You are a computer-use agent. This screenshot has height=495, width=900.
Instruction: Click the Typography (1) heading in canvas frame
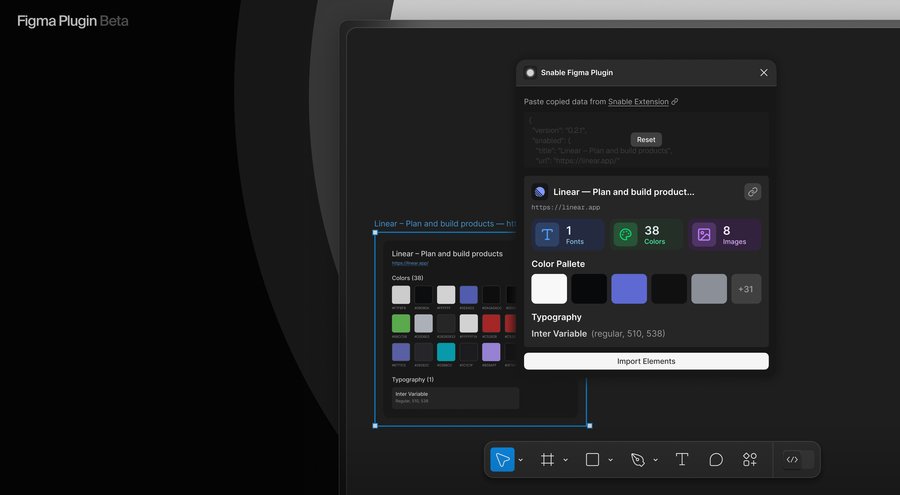pyautogui.click(x=413, y=380)
